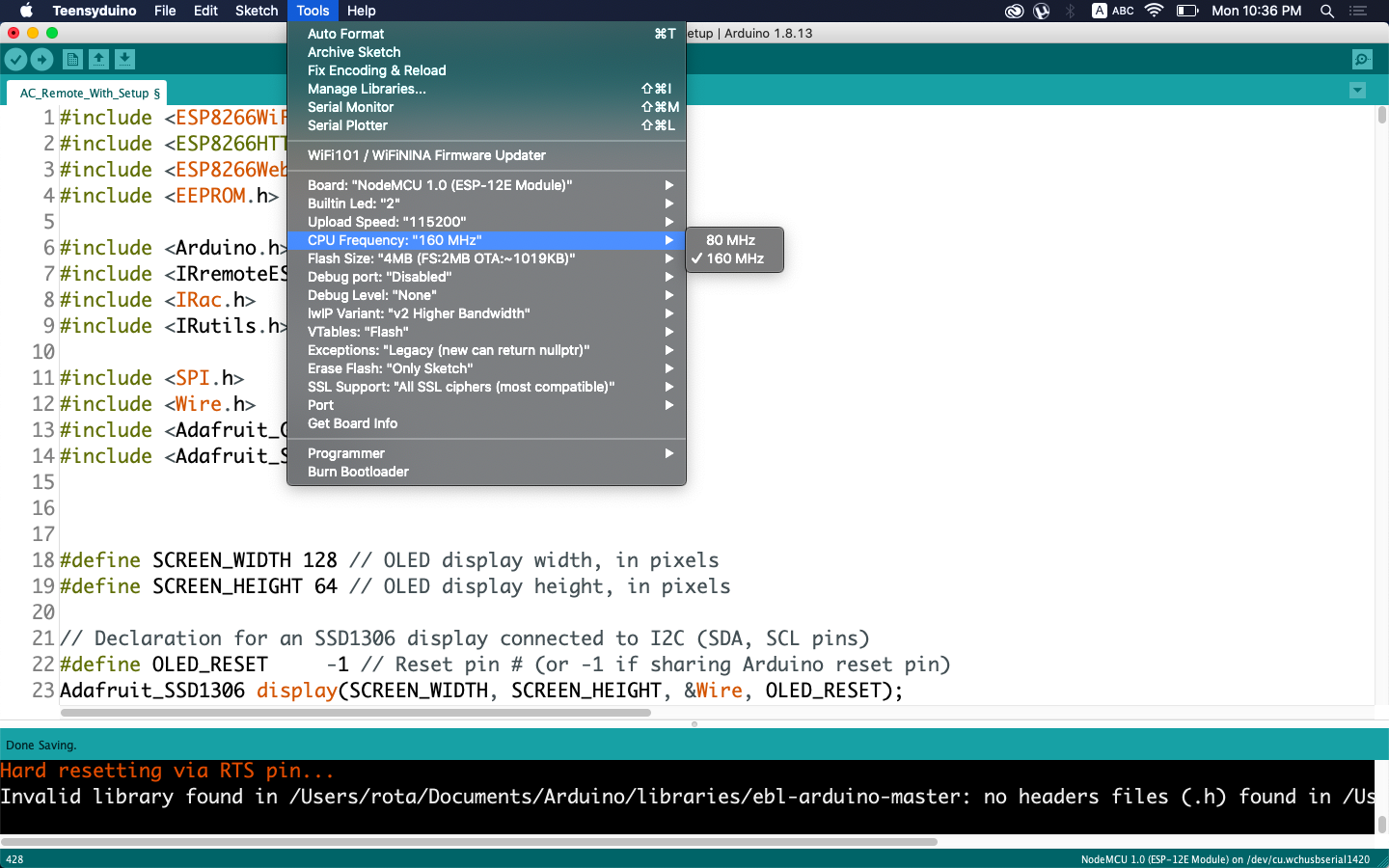Click the console vertical scrollbar thumb

1381,824
